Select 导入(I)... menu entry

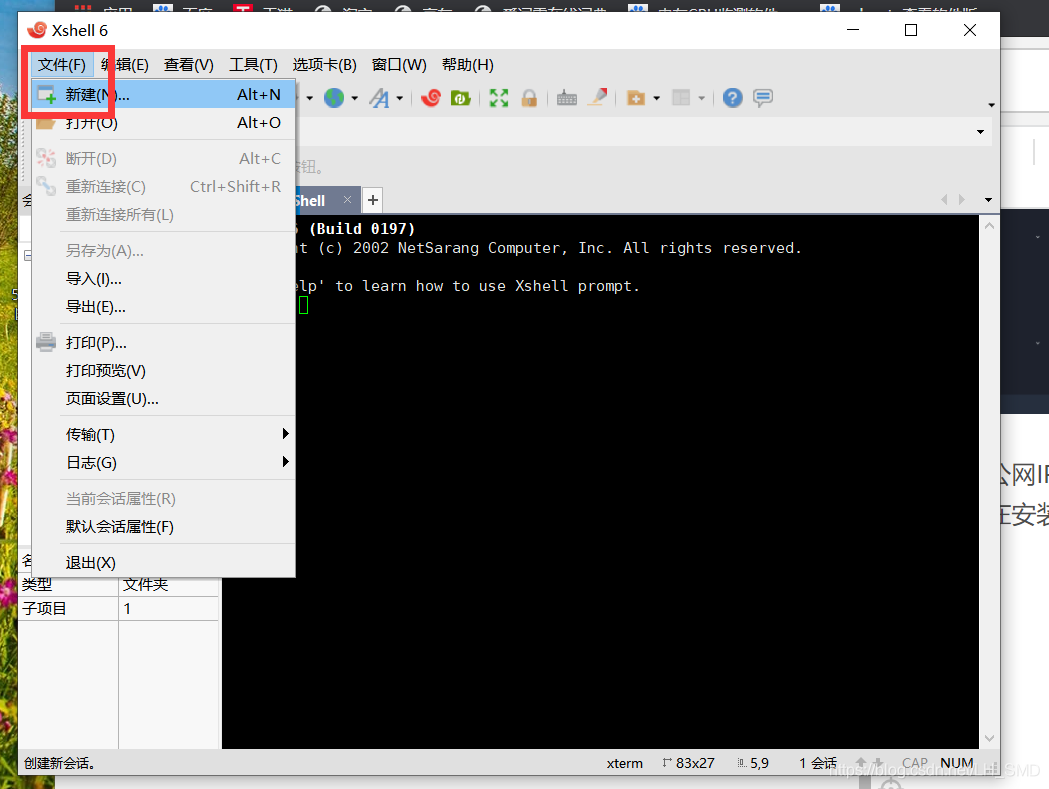click(164, 278)
